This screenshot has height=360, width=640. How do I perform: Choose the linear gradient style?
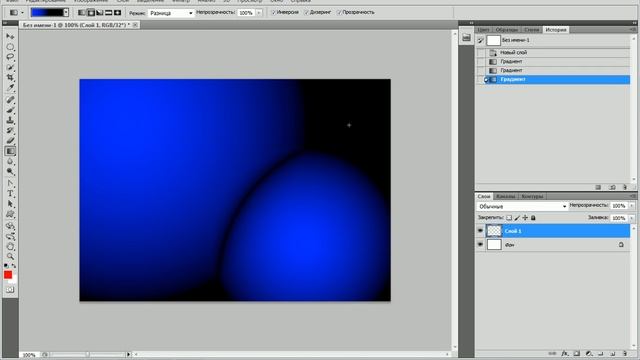click(x=82, y=13)
